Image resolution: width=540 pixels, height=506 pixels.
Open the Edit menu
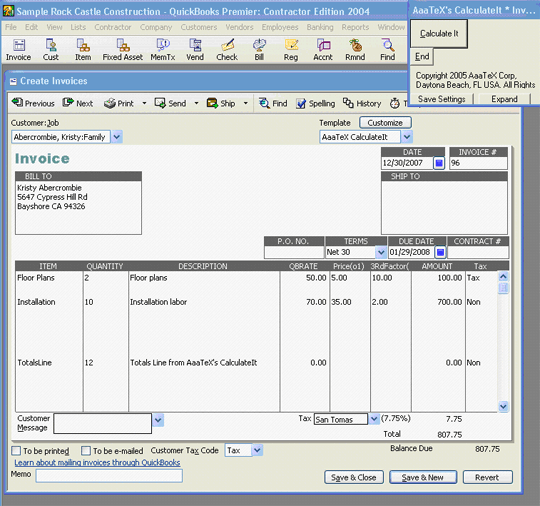click(x=31, y=27)
